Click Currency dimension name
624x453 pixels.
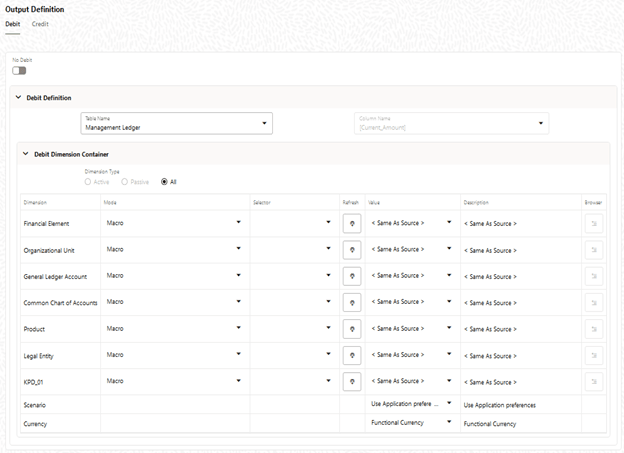coord(35,424)
